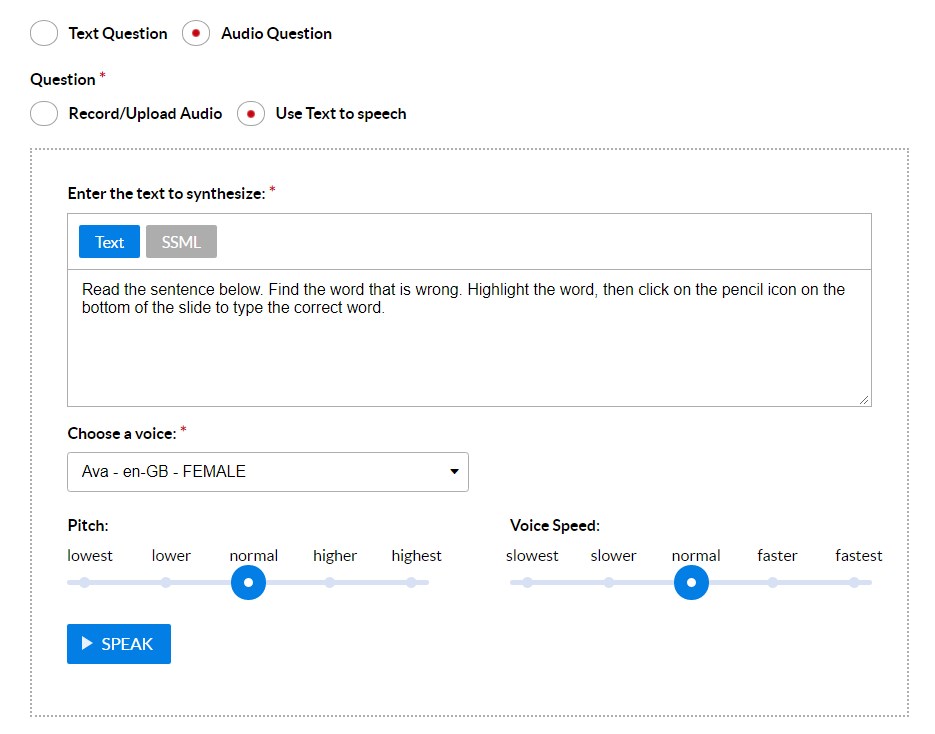The height and width of the screenshot is (734, 935).
Task: Select the Audio Question radio button
Action: click(196, 33)
